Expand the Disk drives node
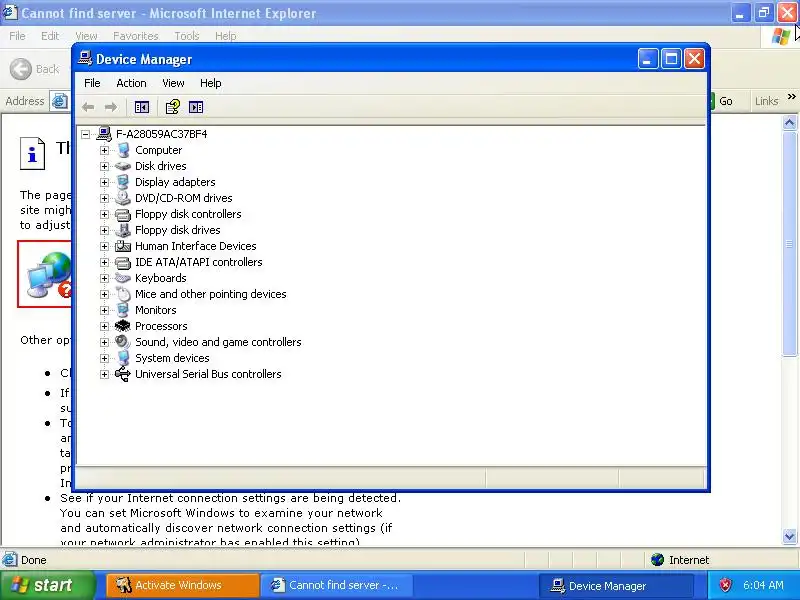Viewport: 800px width, 600px height. click(x=105, y=166)
